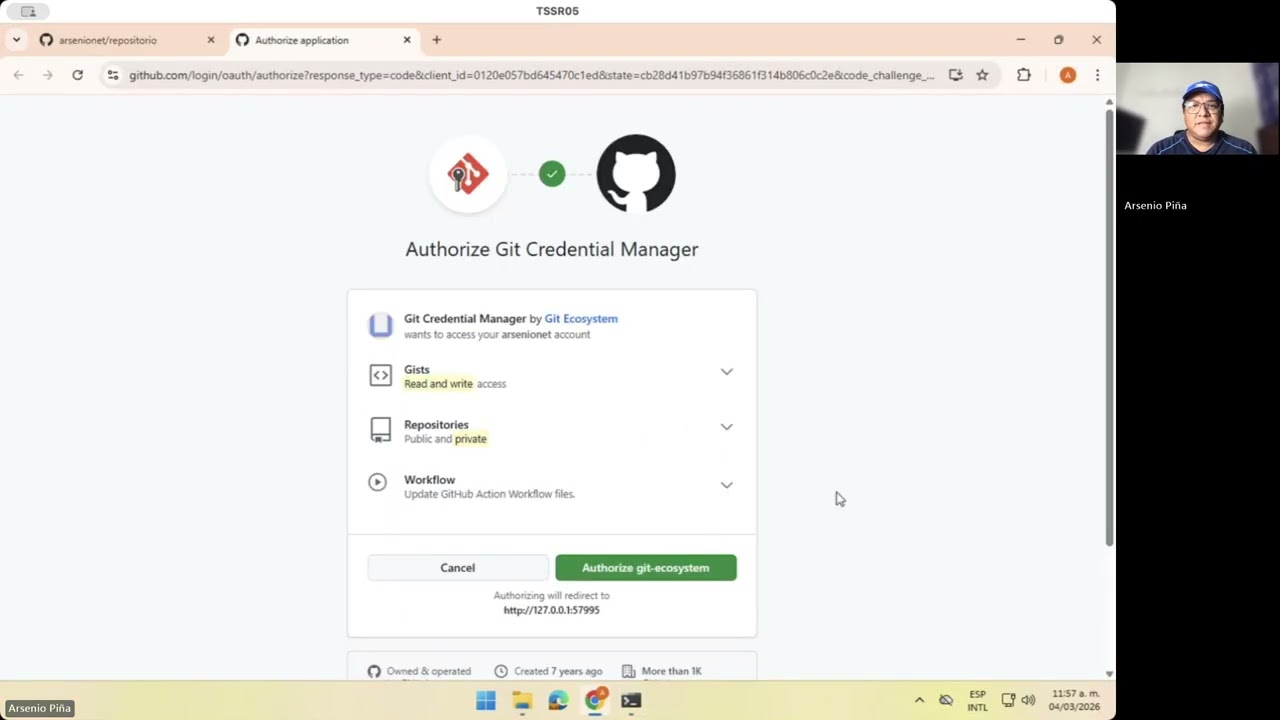The height and width of the screenshot is (720, 1280).
Task: Click the "Created 7 years ago" text
Action: 558,671
